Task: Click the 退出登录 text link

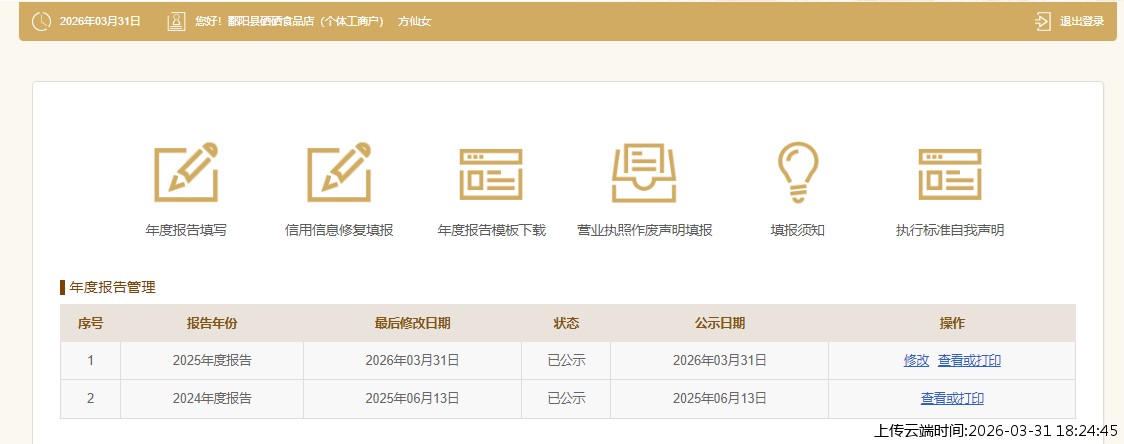Action: (1081, 21)
